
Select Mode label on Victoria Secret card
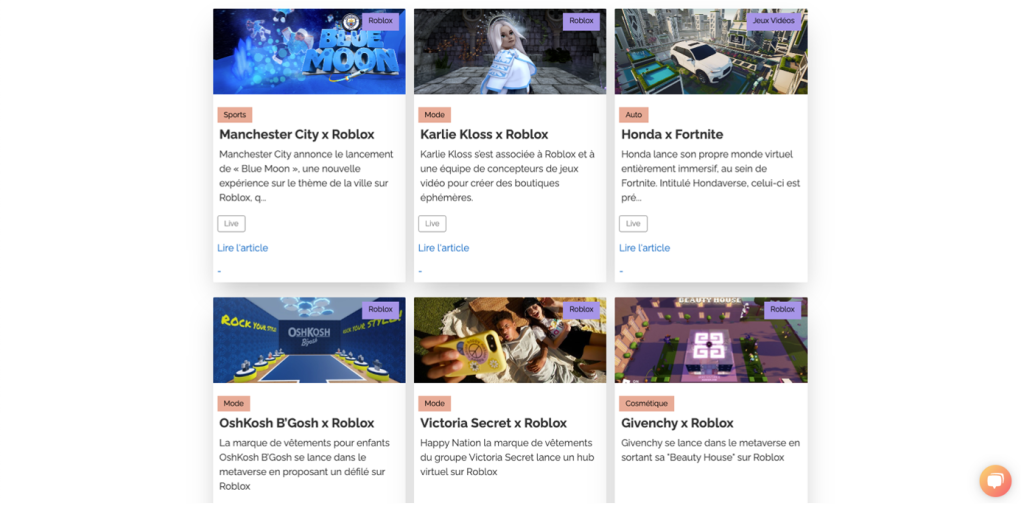[434, 403]
